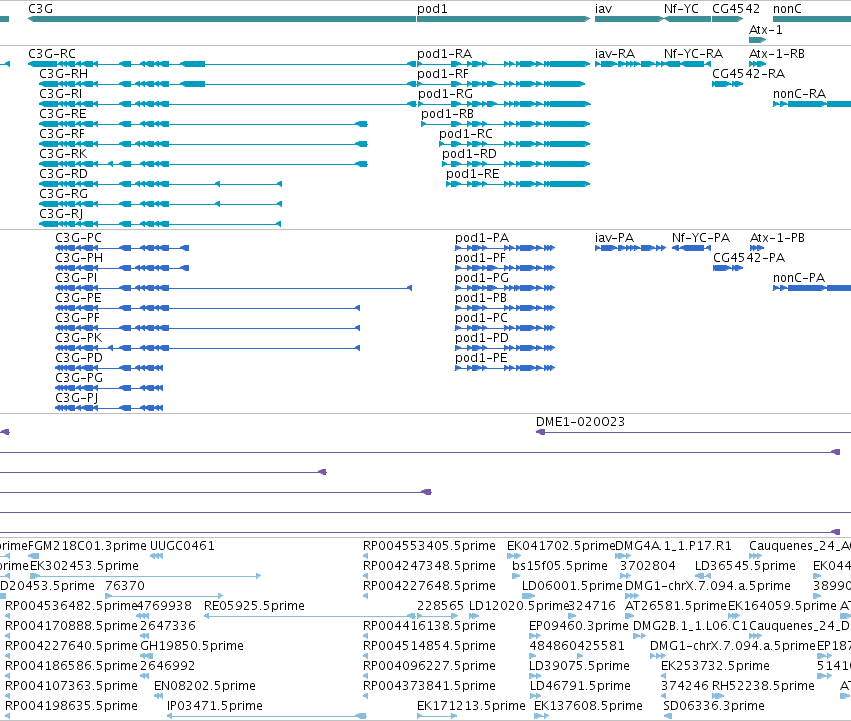Open protein C3G-PK label
This screenshot has height=721, width=851.
click(x=79, y=338)
